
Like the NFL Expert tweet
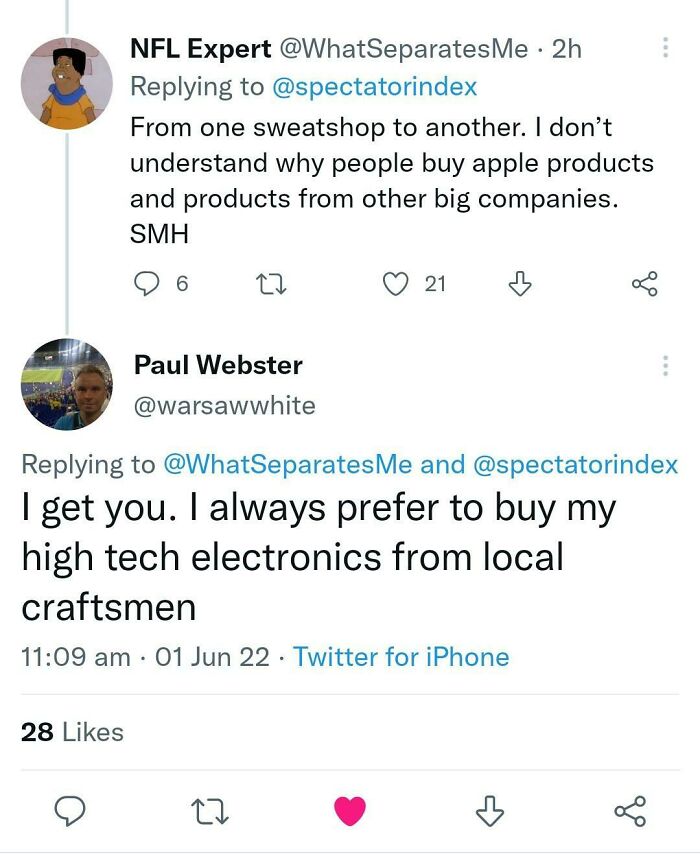point(397,284)
